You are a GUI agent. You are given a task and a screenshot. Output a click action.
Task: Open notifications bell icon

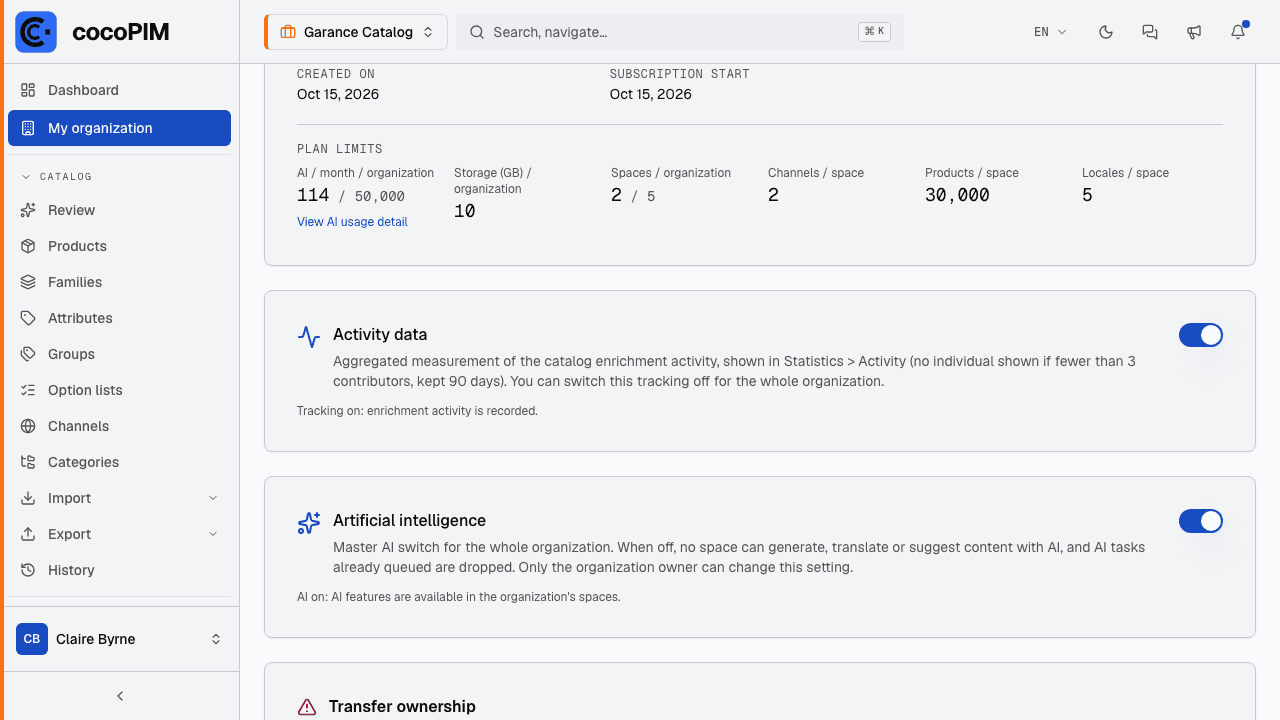click(x=1238, y=32)
